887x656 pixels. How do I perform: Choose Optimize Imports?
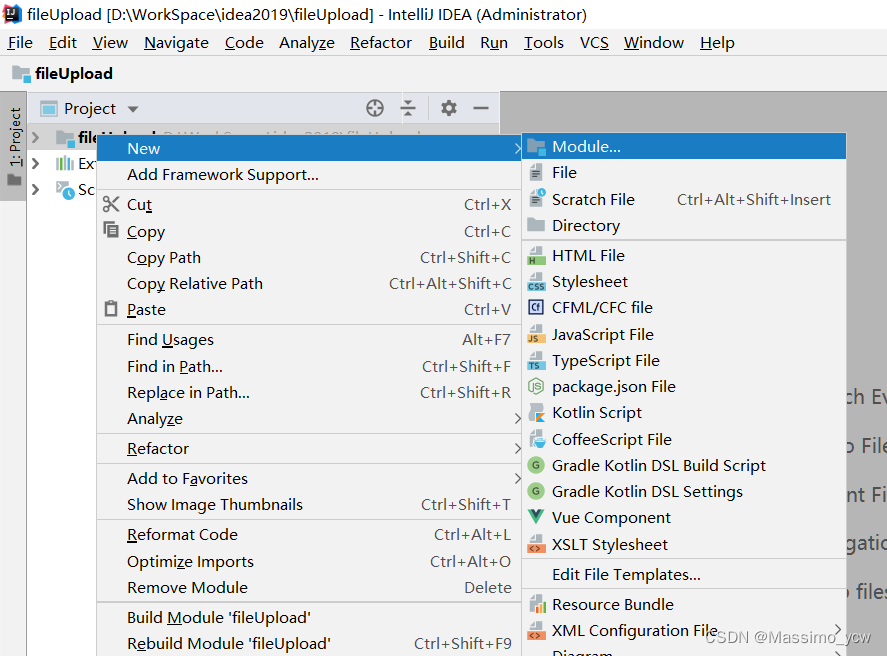[x=309, y=562]
